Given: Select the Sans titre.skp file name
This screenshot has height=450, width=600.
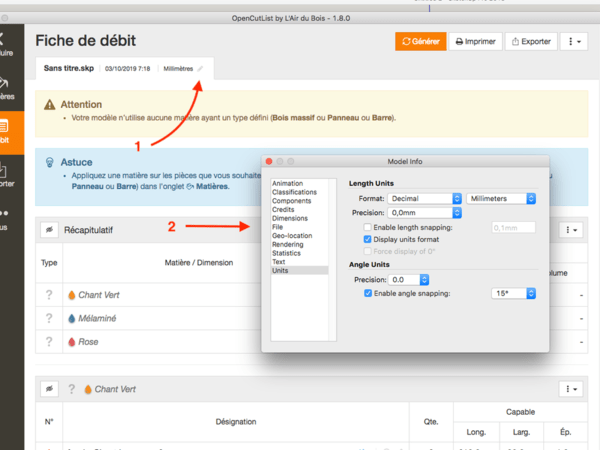Looking at the screenshot, I should 69,68.
